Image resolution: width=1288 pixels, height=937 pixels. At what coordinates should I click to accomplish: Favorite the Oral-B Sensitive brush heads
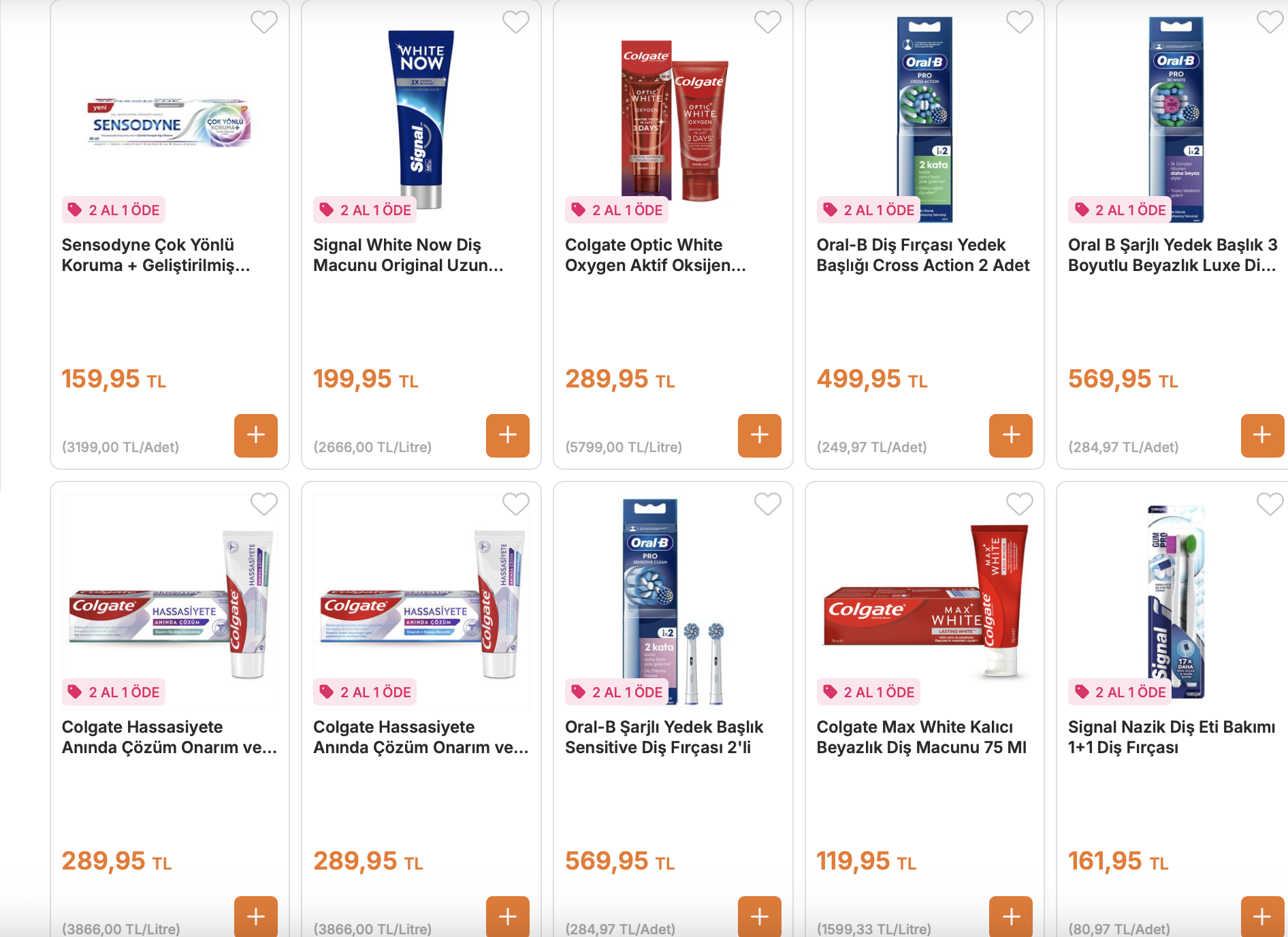click(768, 505)
